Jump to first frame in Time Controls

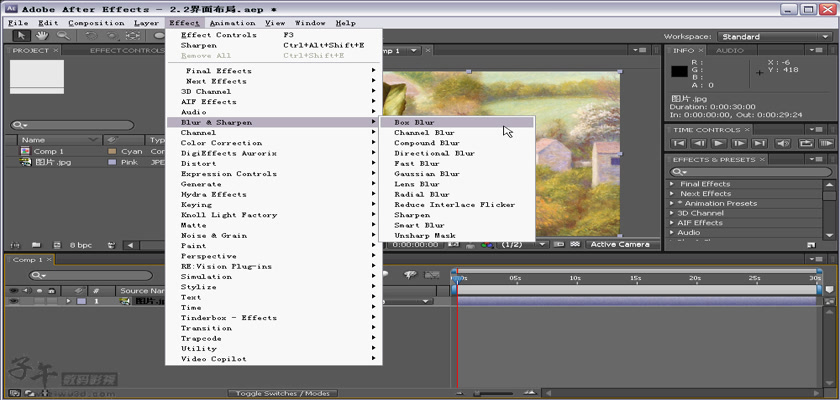click(679, 143)
